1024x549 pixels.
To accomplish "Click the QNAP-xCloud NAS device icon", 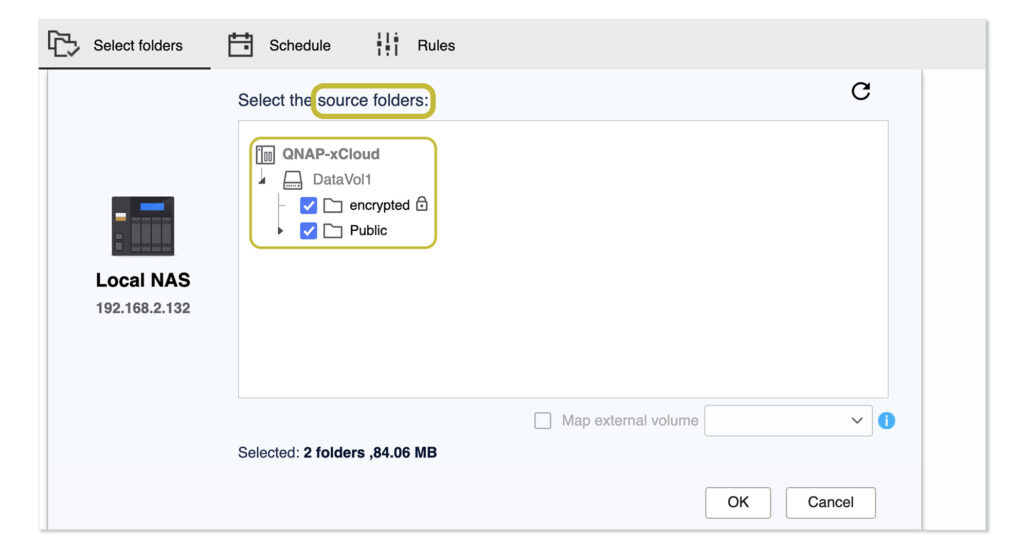I will coord(265,155).
